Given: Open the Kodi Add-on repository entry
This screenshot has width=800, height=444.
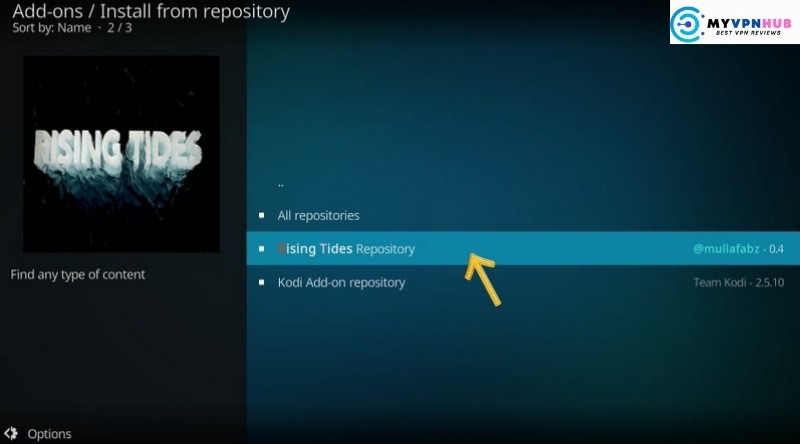Looking at the screenshot, I should (523, 282).
